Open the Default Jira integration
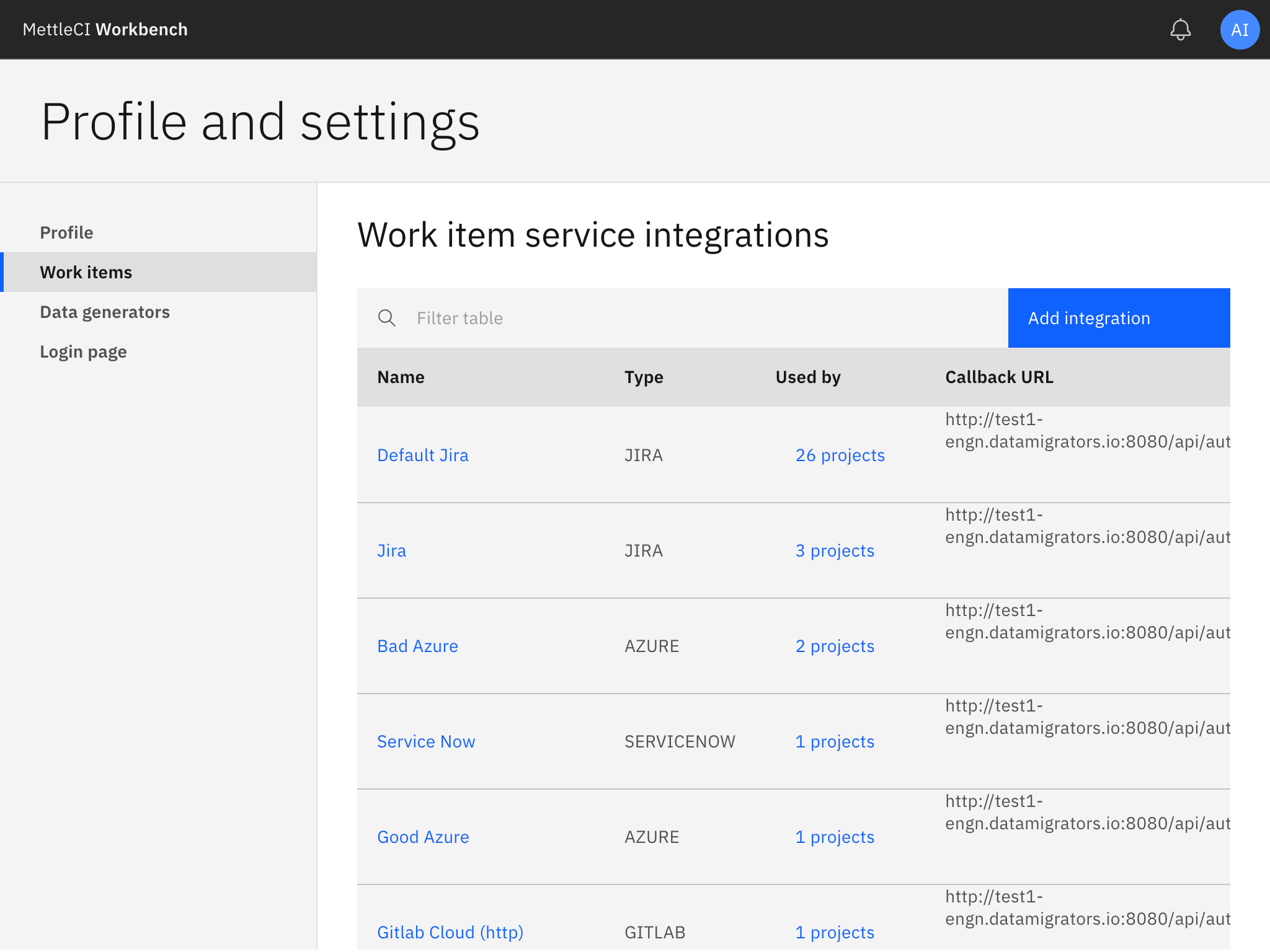The image size is (1270, 952). point(422,454)
